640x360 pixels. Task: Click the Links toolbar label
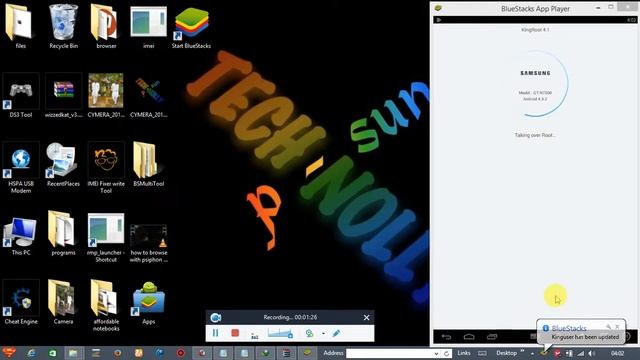pyautogui.click(x=464, y=353)
